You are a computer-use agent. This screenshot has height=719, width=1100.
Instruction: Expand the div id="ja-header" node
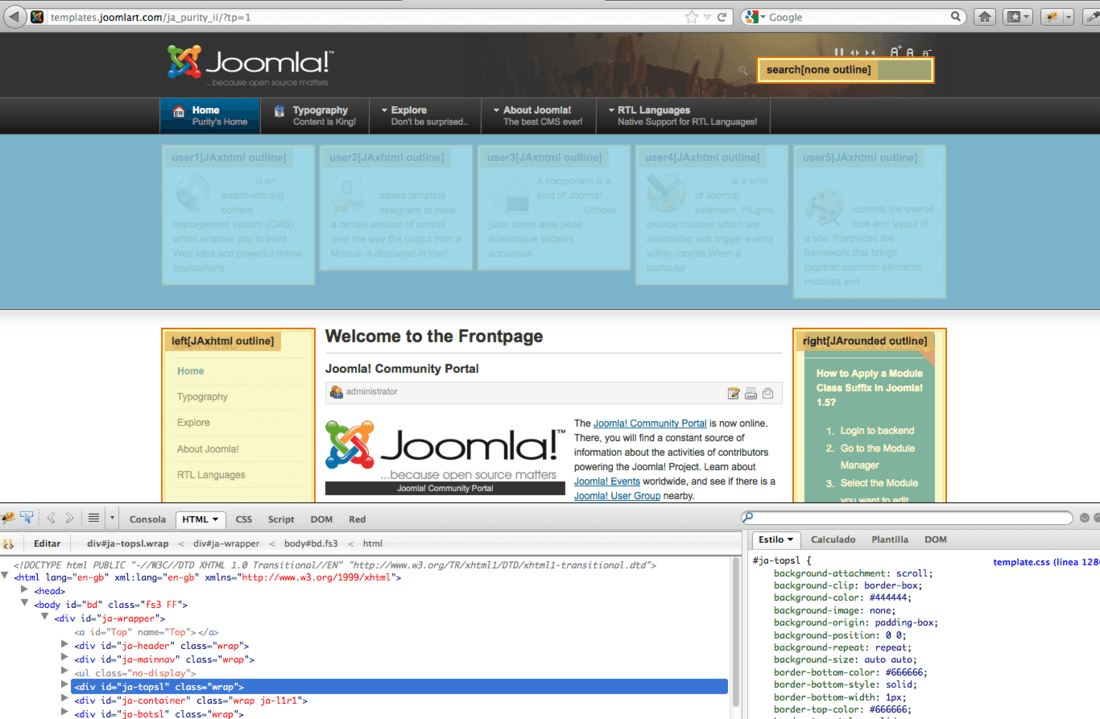pos(65,645)
